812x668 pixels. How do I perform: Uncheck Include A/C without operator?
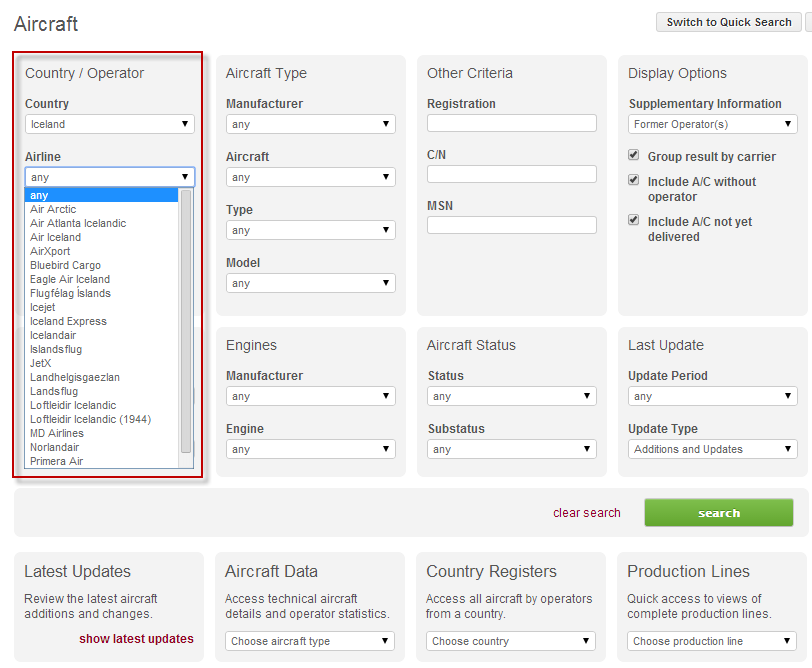click(634, 181)
